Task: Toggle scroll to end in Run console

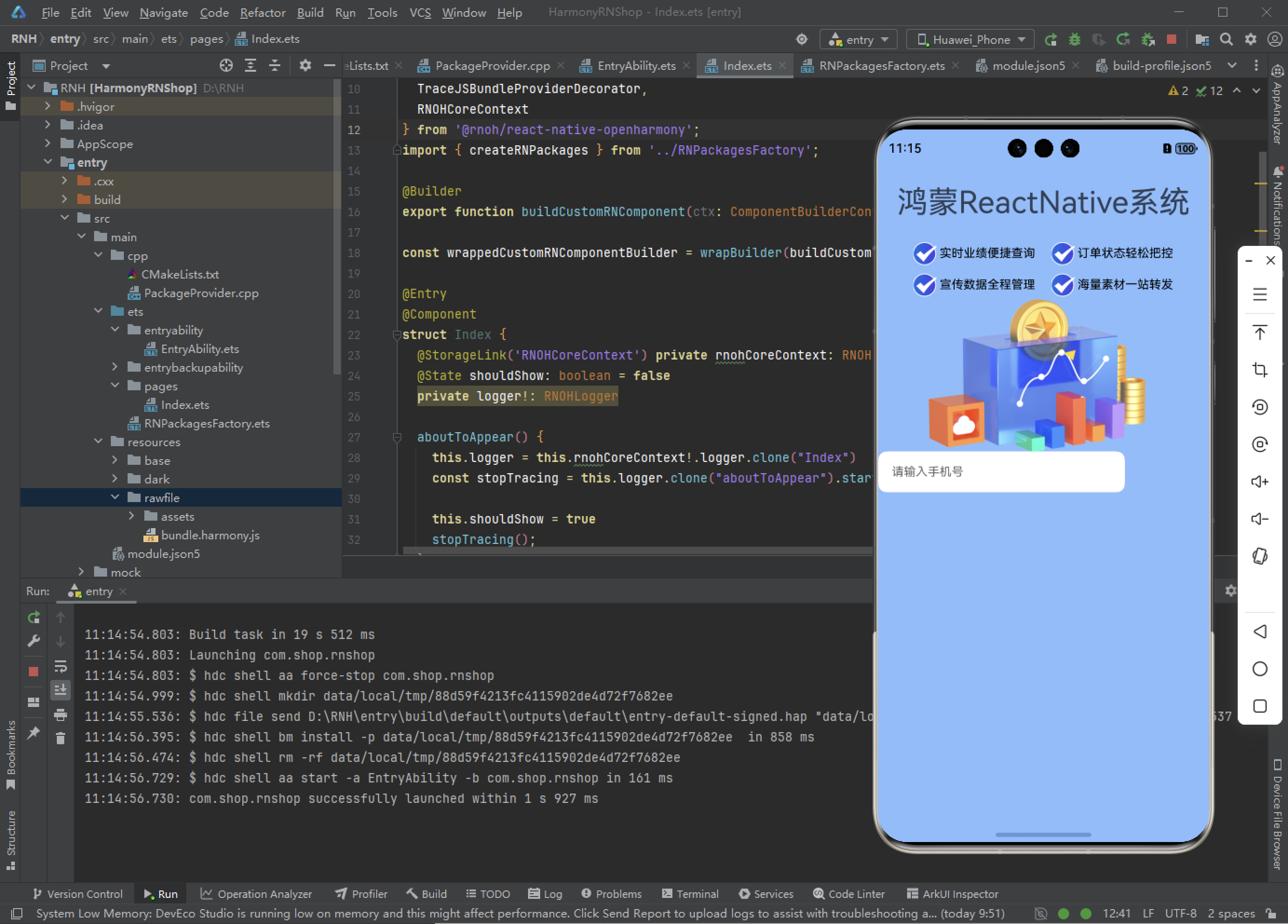Action: coord(60,690)
